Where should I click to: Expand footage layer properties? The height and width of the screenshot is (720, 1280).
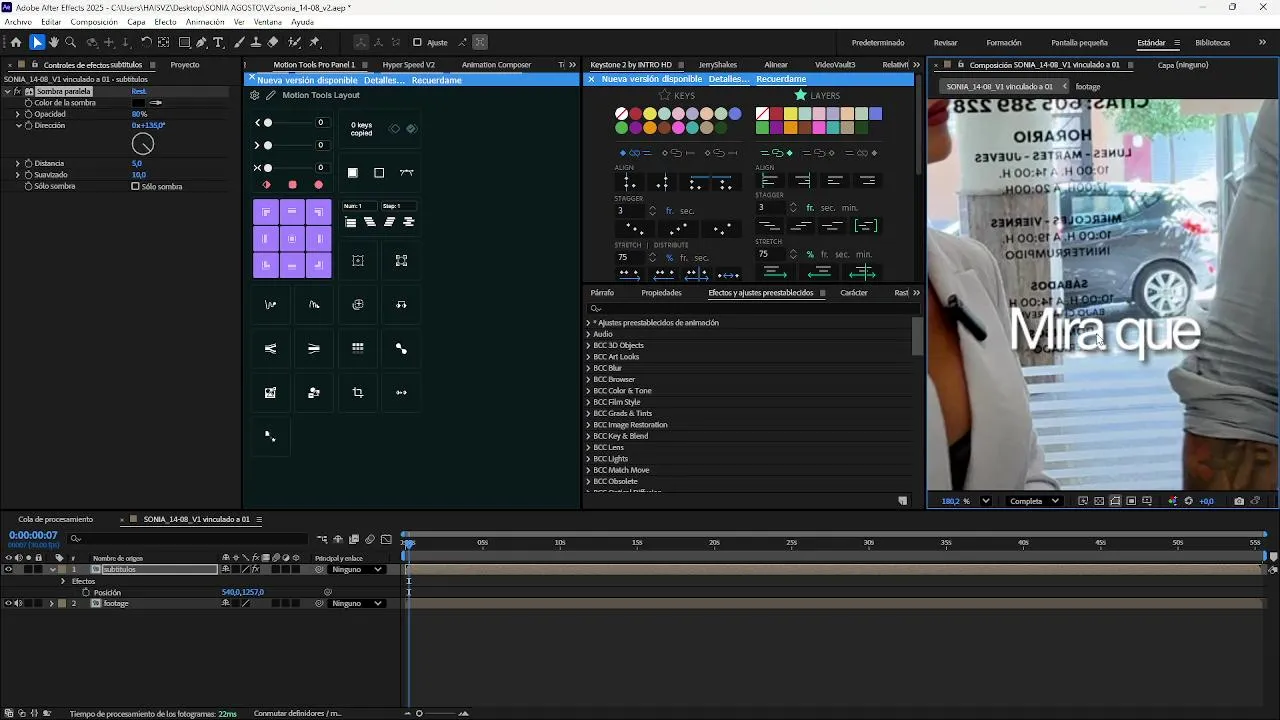52,603
